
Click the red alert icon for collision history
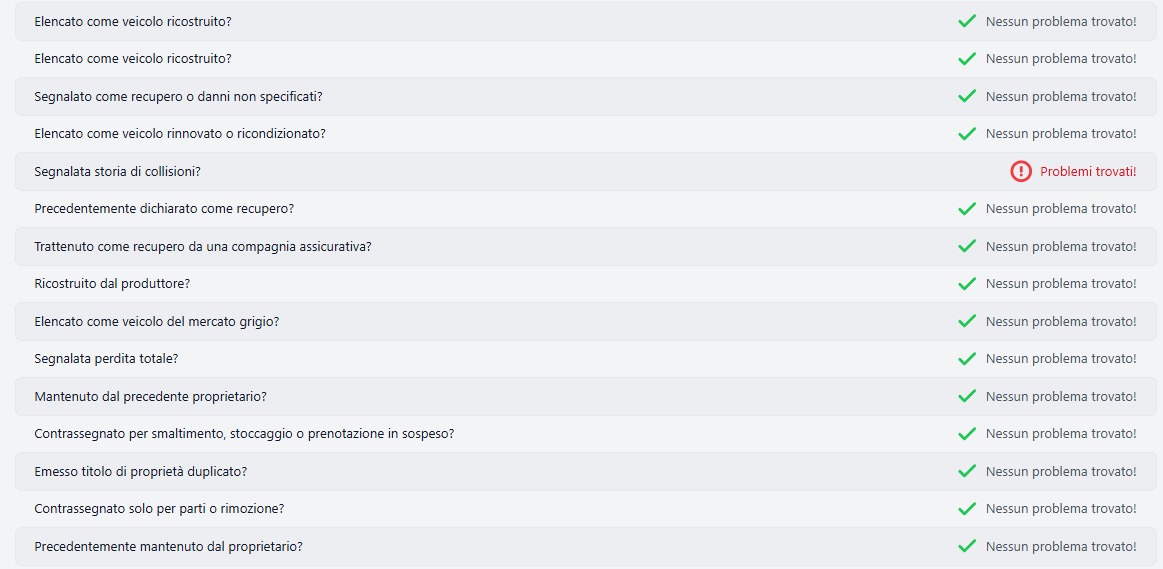click(1020, 171)
